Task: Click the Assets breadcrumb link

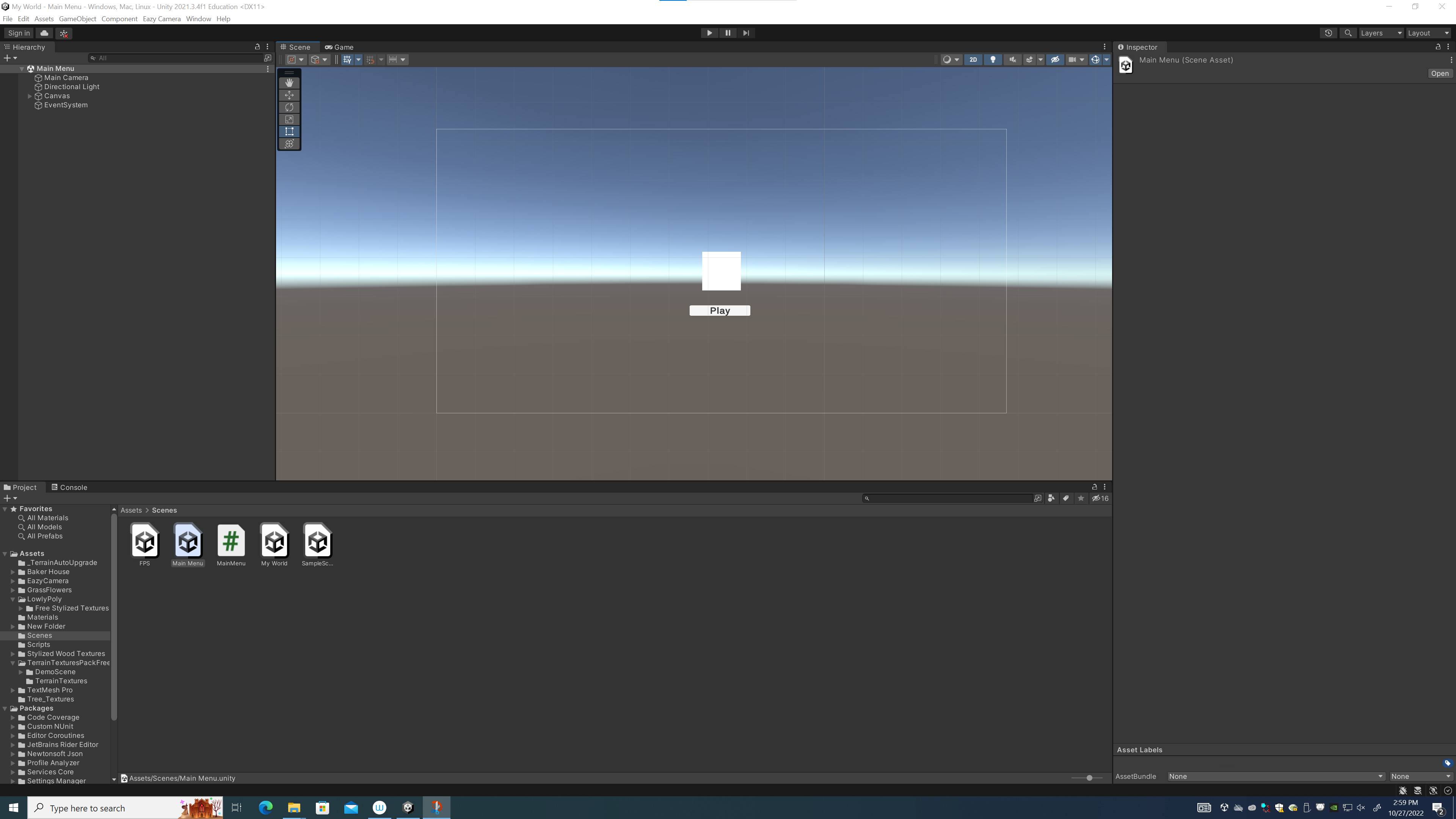Action: click(x=131, y=510)
